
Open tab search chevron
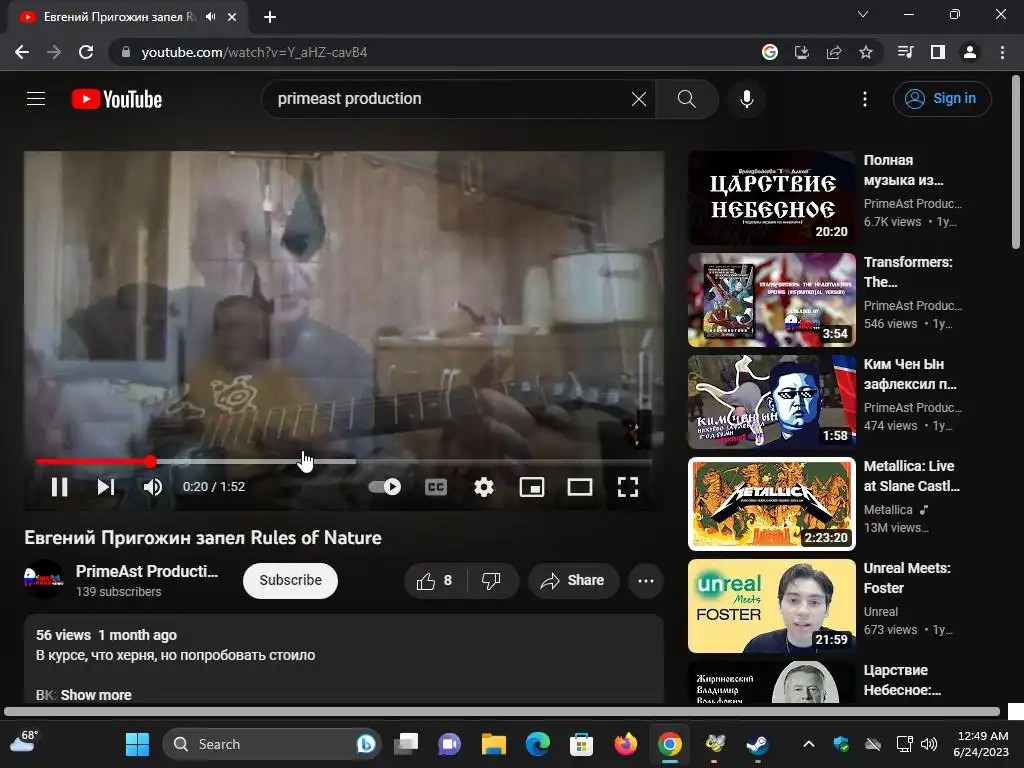point(863,14)
